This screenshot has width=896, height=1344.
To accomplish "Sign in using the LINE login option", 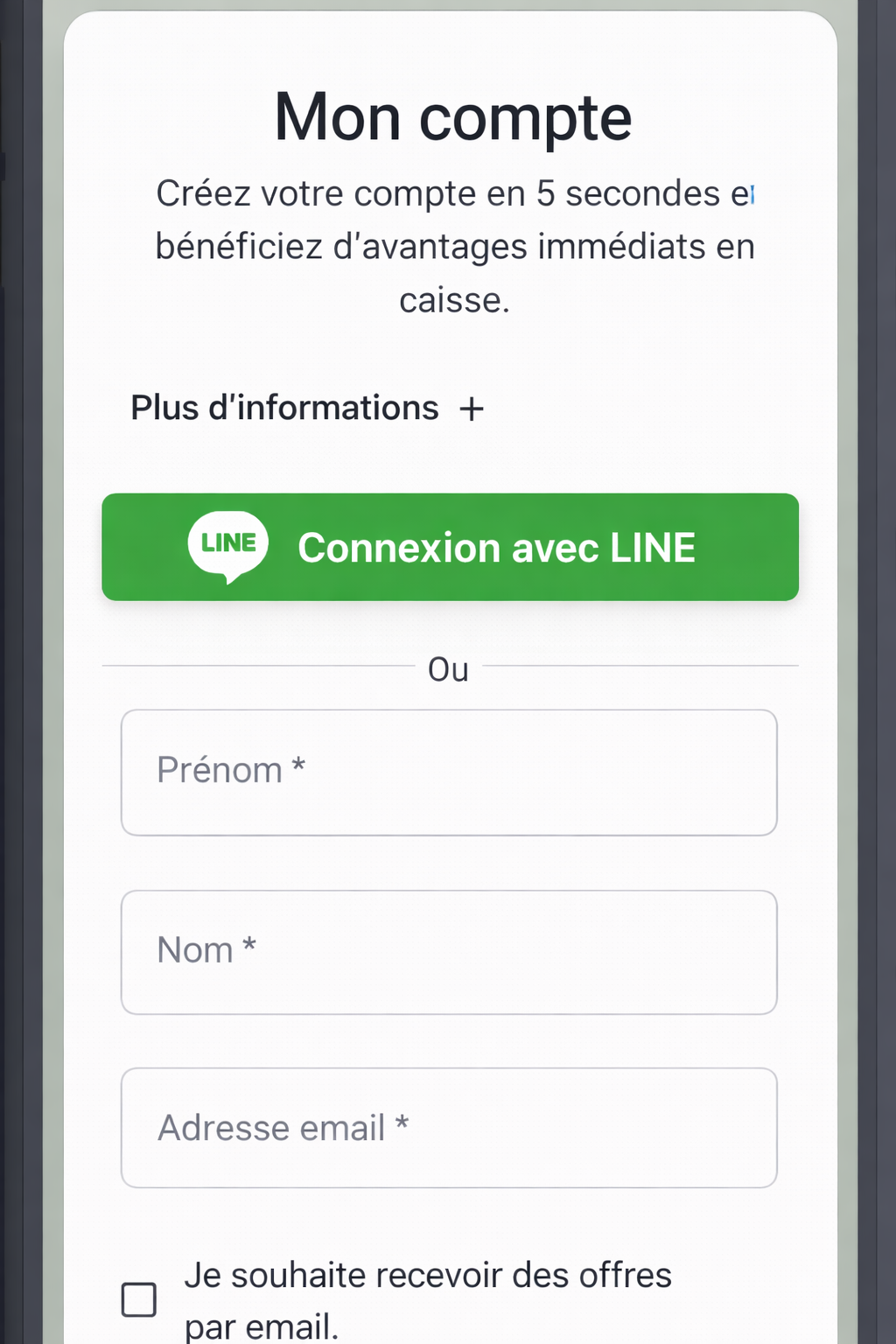I will point(449,547).
